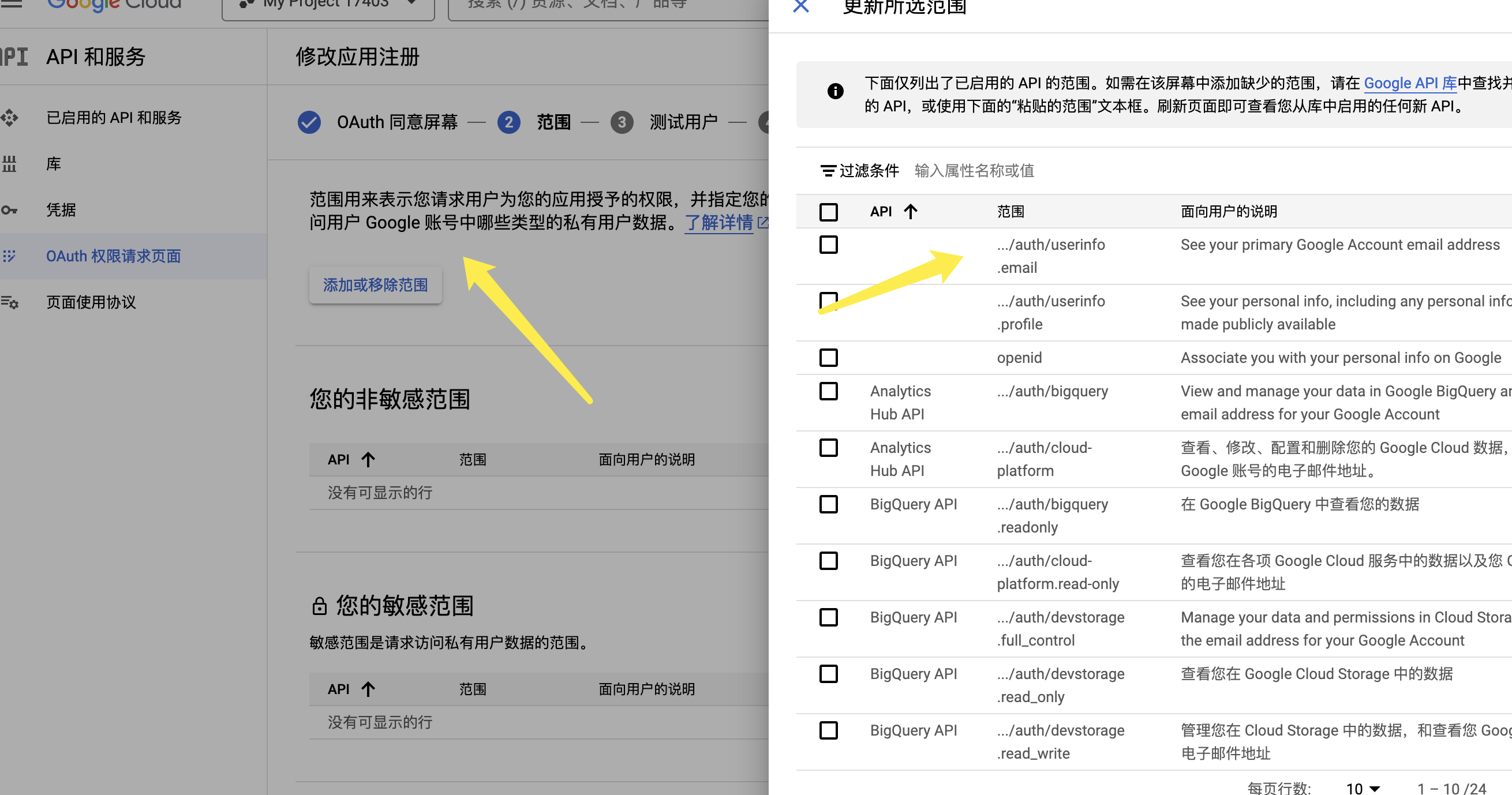This screenshot has height=795, width=1512.
Task: Click the 面向用户的说明 column header in the panel
Action: (x=1229, y=212)
